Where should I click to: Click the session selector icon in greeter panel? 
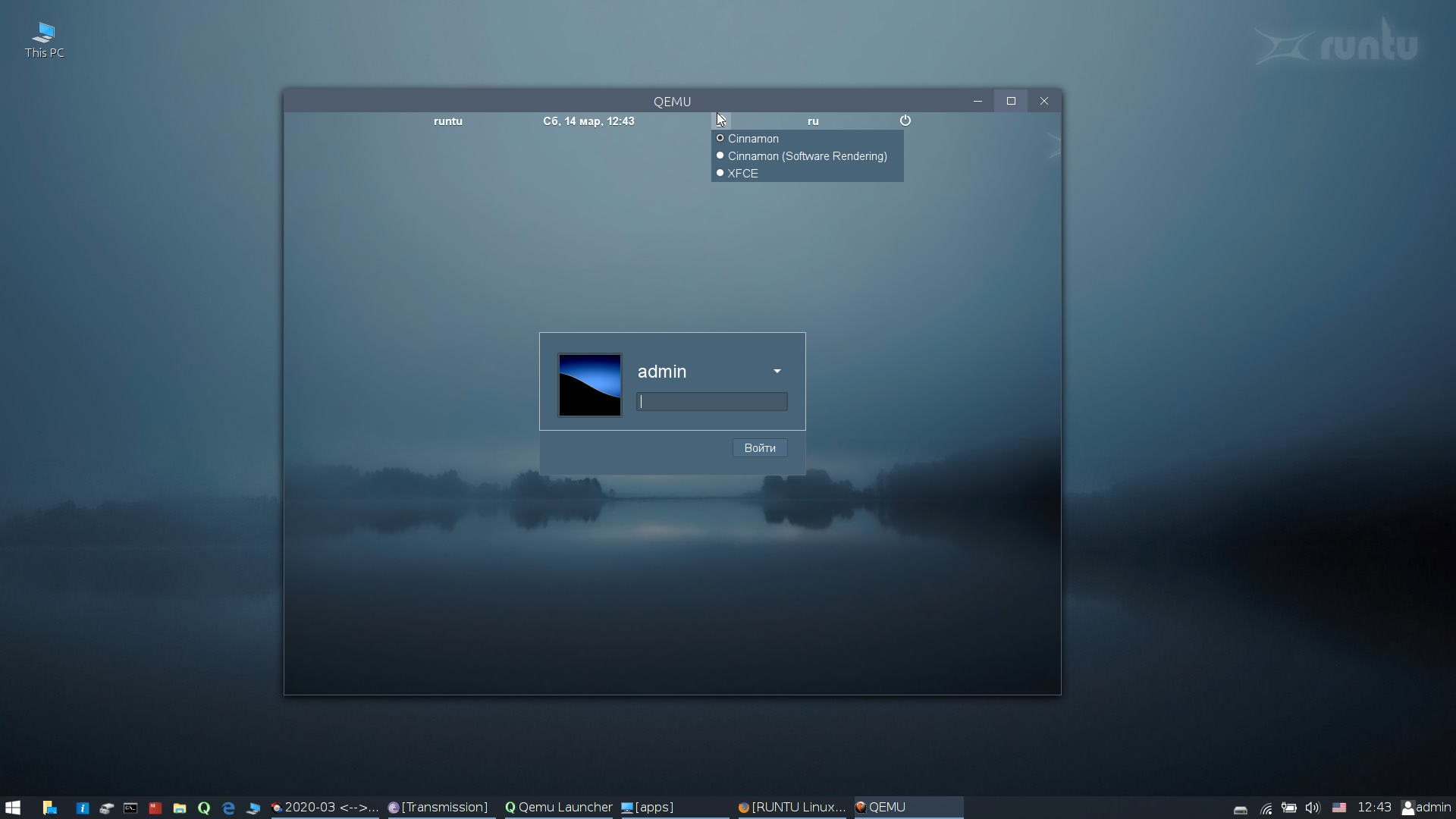click(720, 121)
